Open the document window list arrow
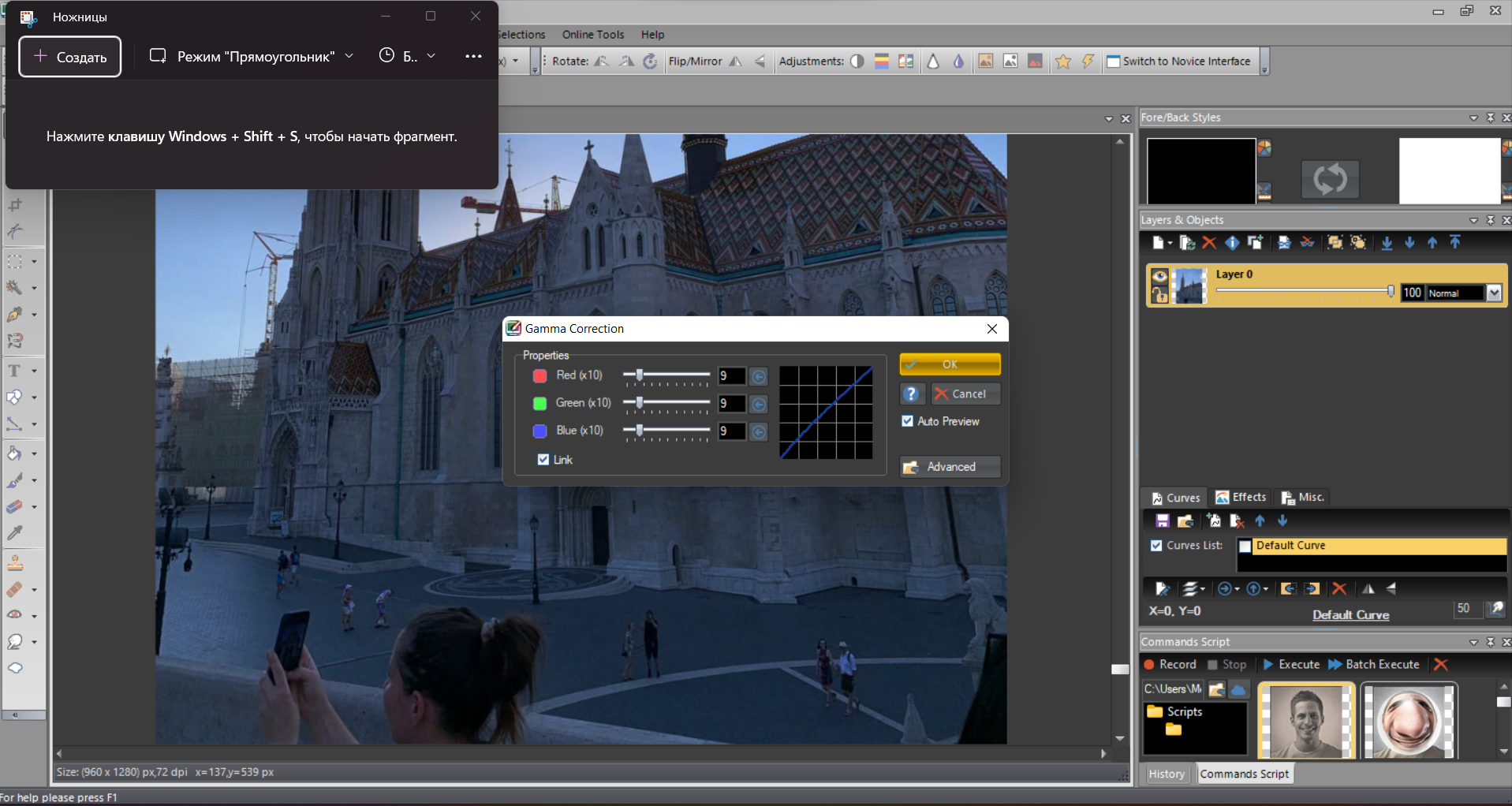 pyautogui.click(x=1109, y=119)
